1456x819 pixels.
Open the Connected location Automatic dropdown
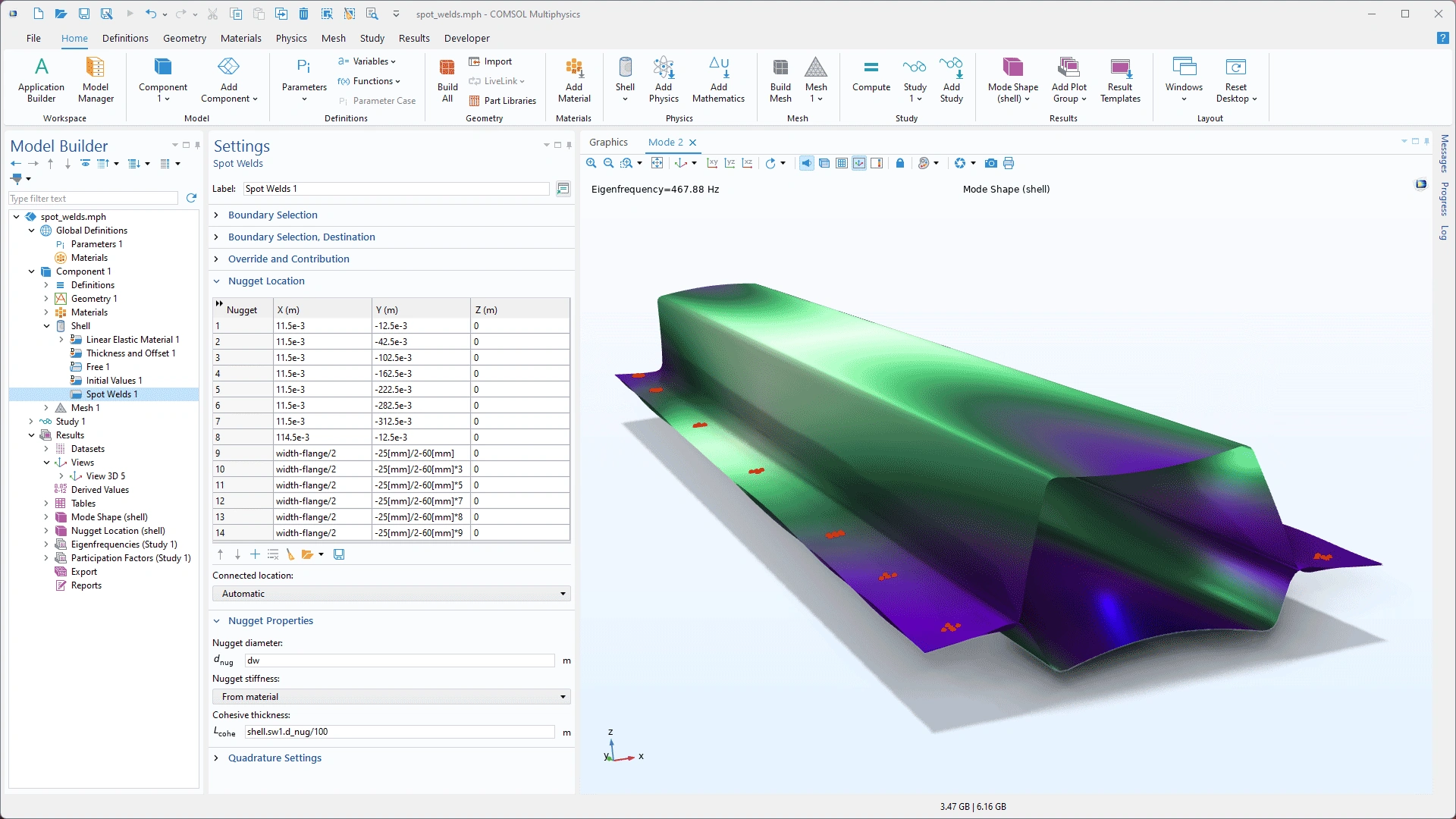pos(391,594)
